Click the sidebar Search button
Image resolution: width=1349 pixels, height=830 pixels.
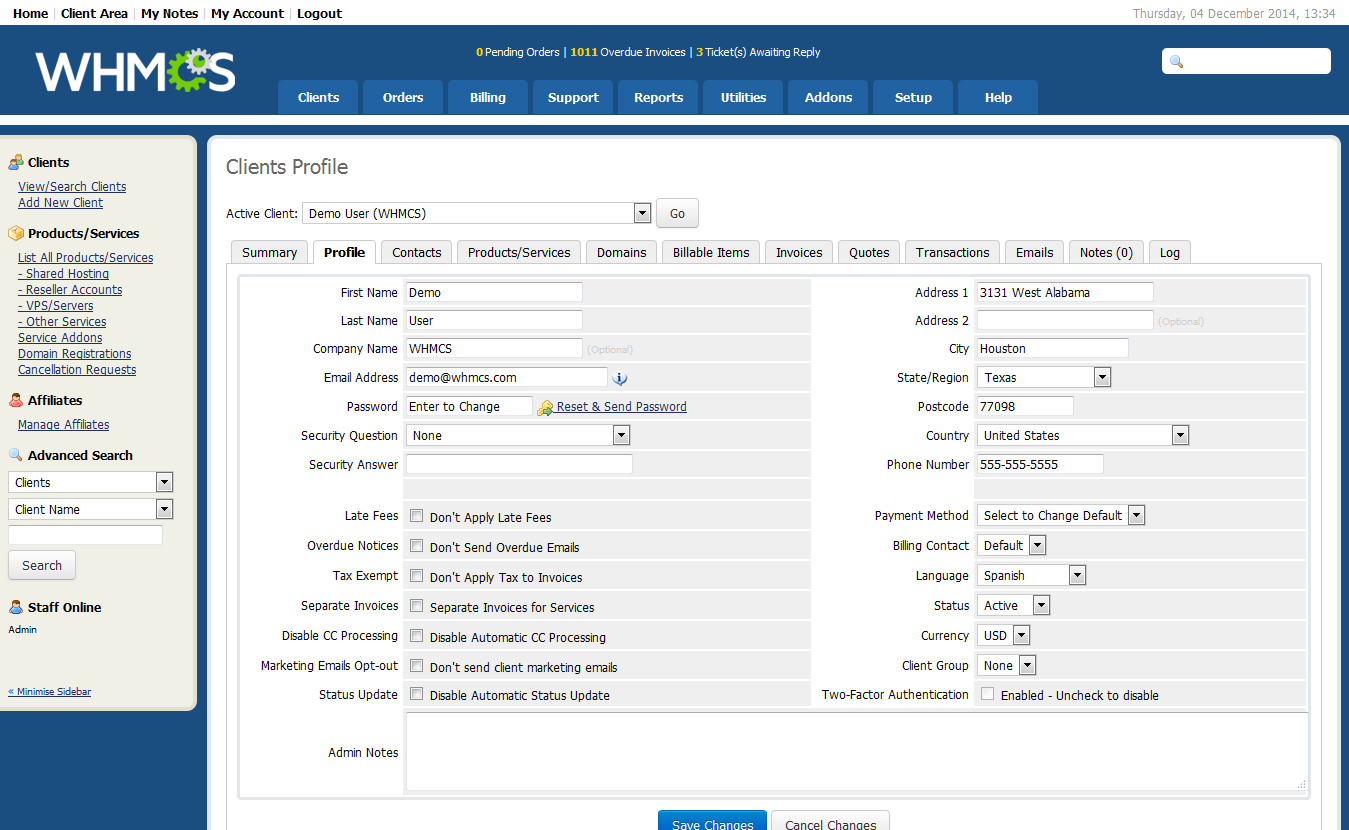(x=42, y=565)
